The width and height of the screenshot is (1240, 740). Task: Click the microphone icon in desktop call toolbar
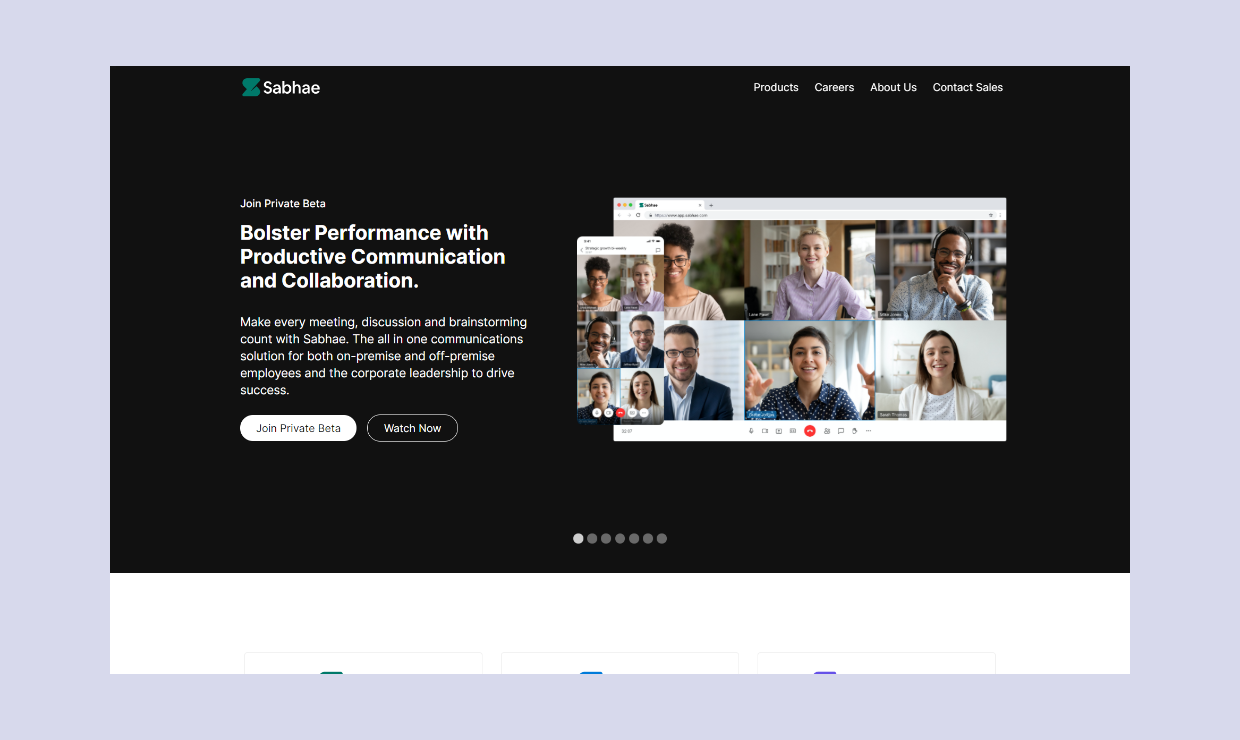click(x=751, y=431)
